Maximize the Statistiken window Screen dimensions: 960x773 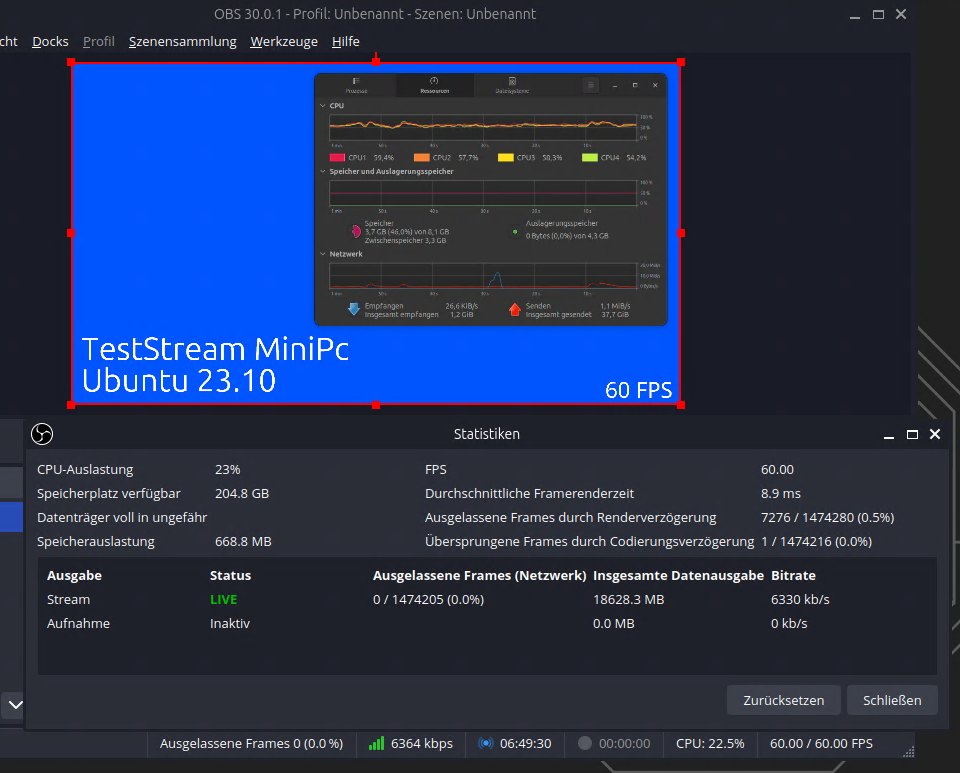[x=912, y=434]
